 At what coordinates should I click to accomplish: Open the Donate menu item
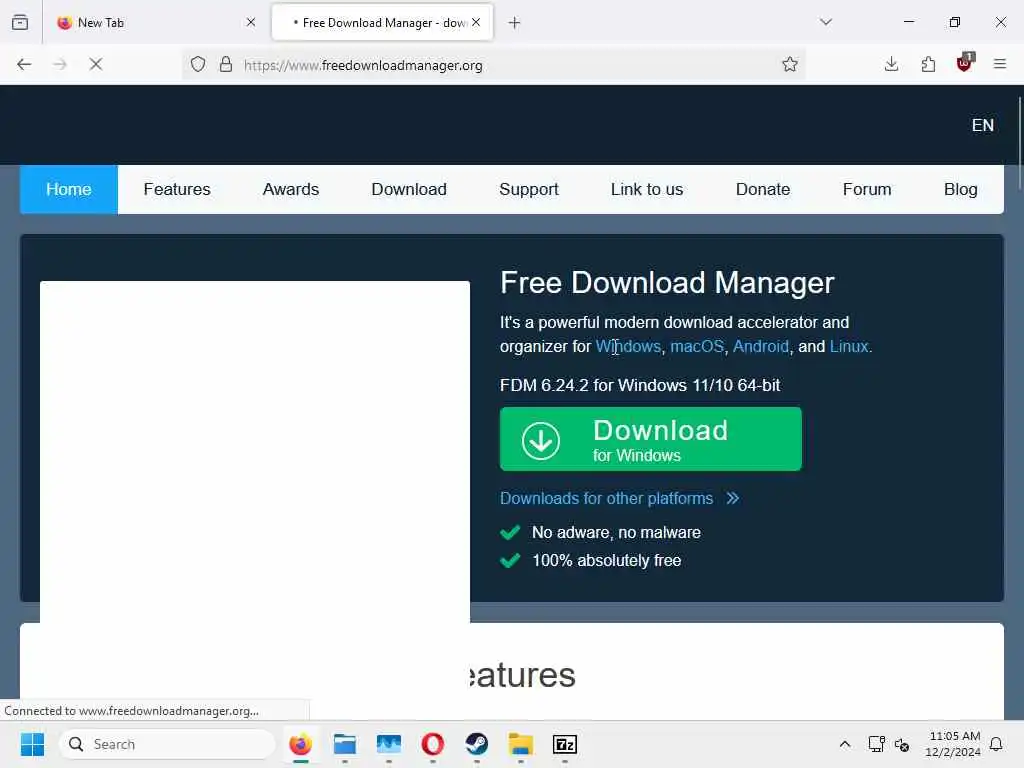763,189
